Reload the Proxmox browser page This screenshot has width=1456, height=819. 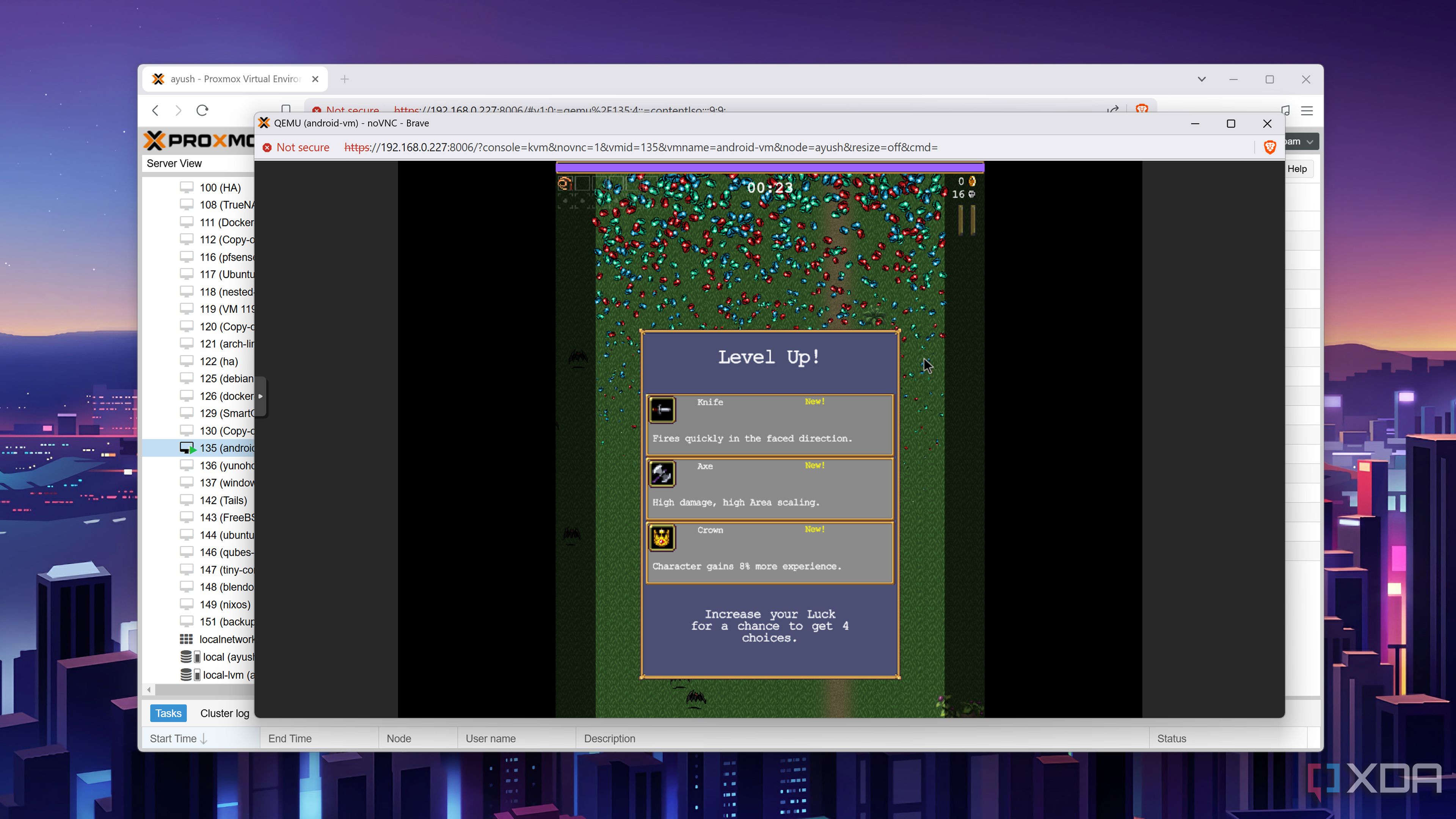click(202, 110)
